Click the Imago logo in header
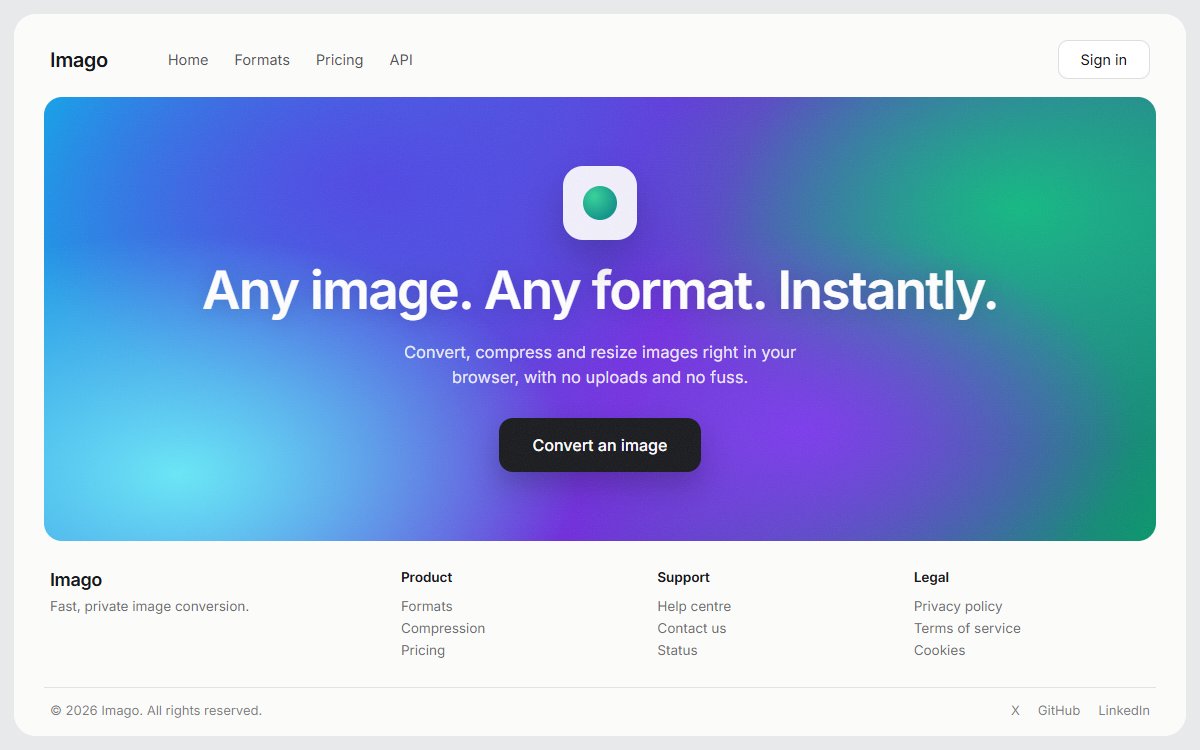This screenshot has height=750, width=1200. click(x=79, y=60)
